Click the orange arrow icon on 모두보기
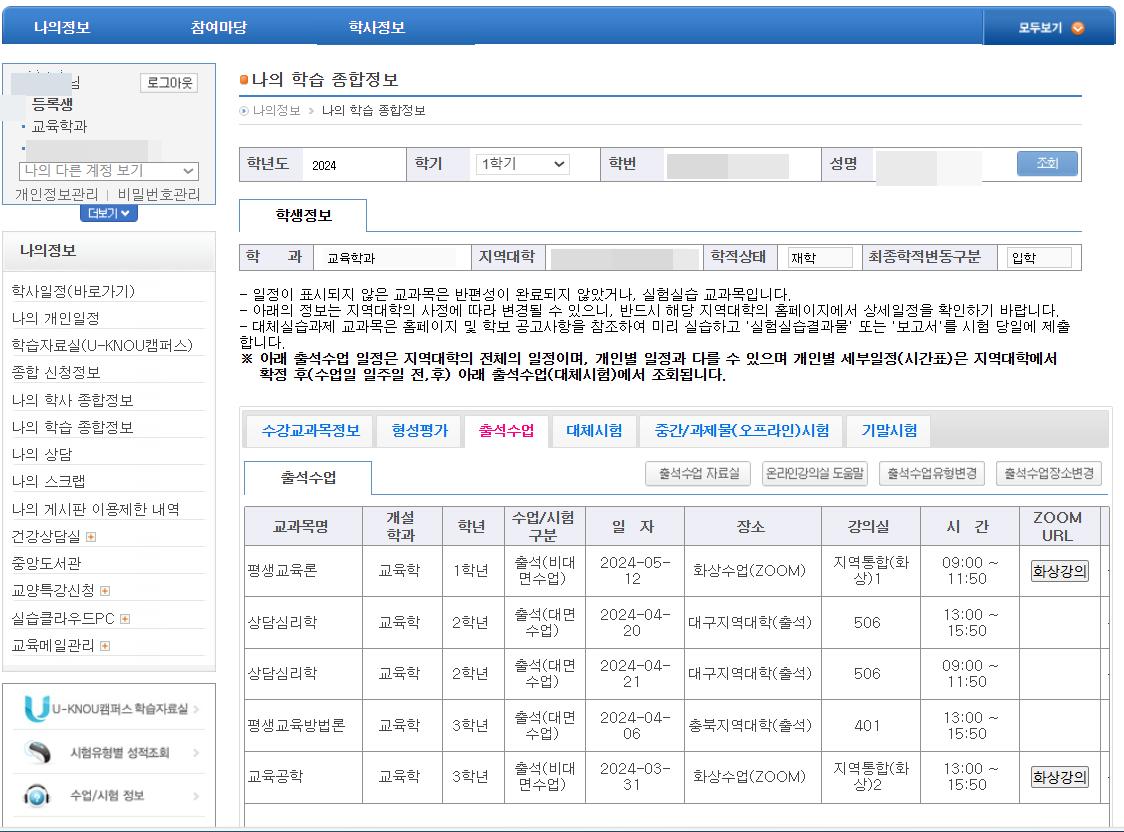1124x832 pixels. pyautogui.click(x=1077, y=28)
